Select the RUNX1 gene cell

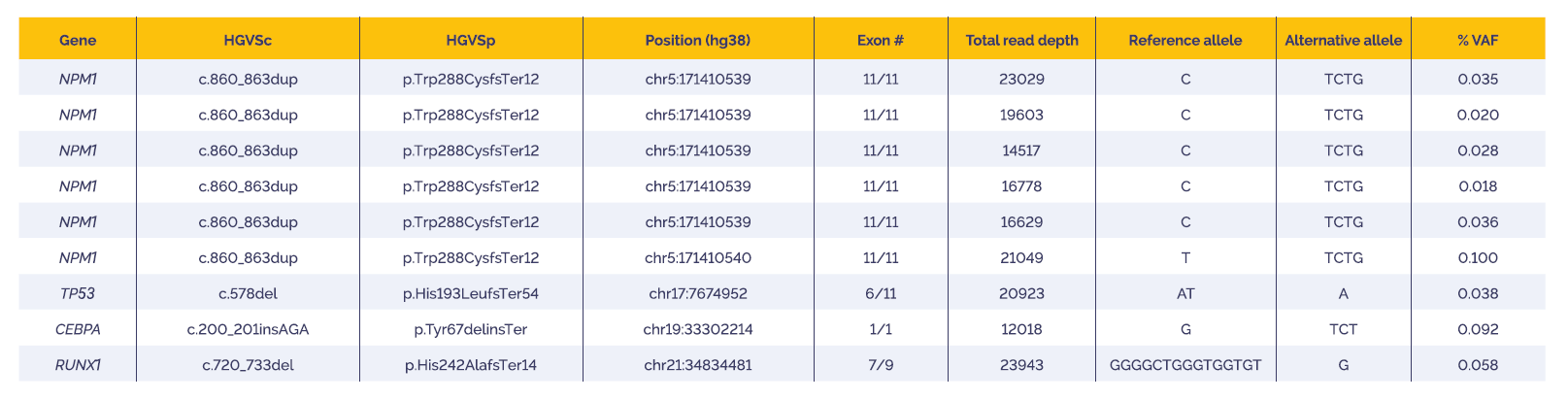78,365
